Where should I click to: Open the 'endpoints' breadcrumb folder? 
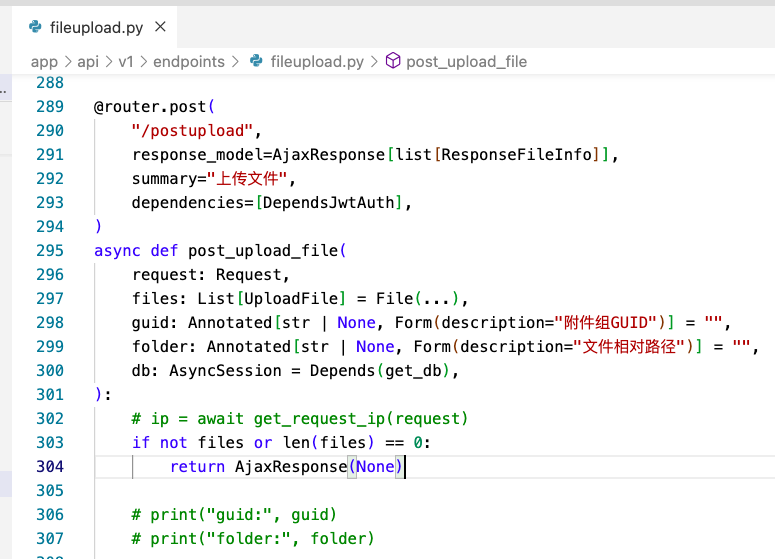(189, 62)
